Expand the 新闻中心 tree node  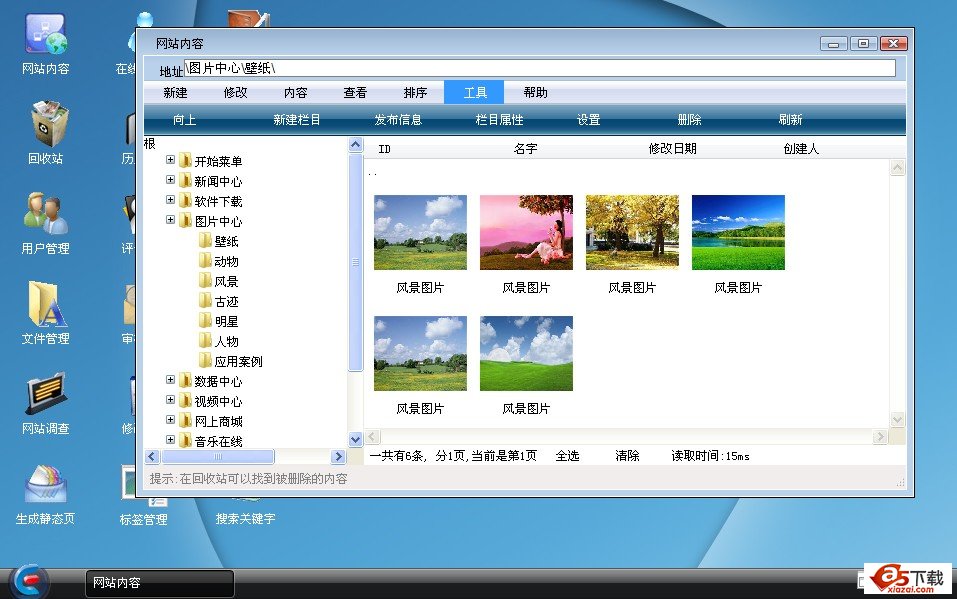[170, 180]
